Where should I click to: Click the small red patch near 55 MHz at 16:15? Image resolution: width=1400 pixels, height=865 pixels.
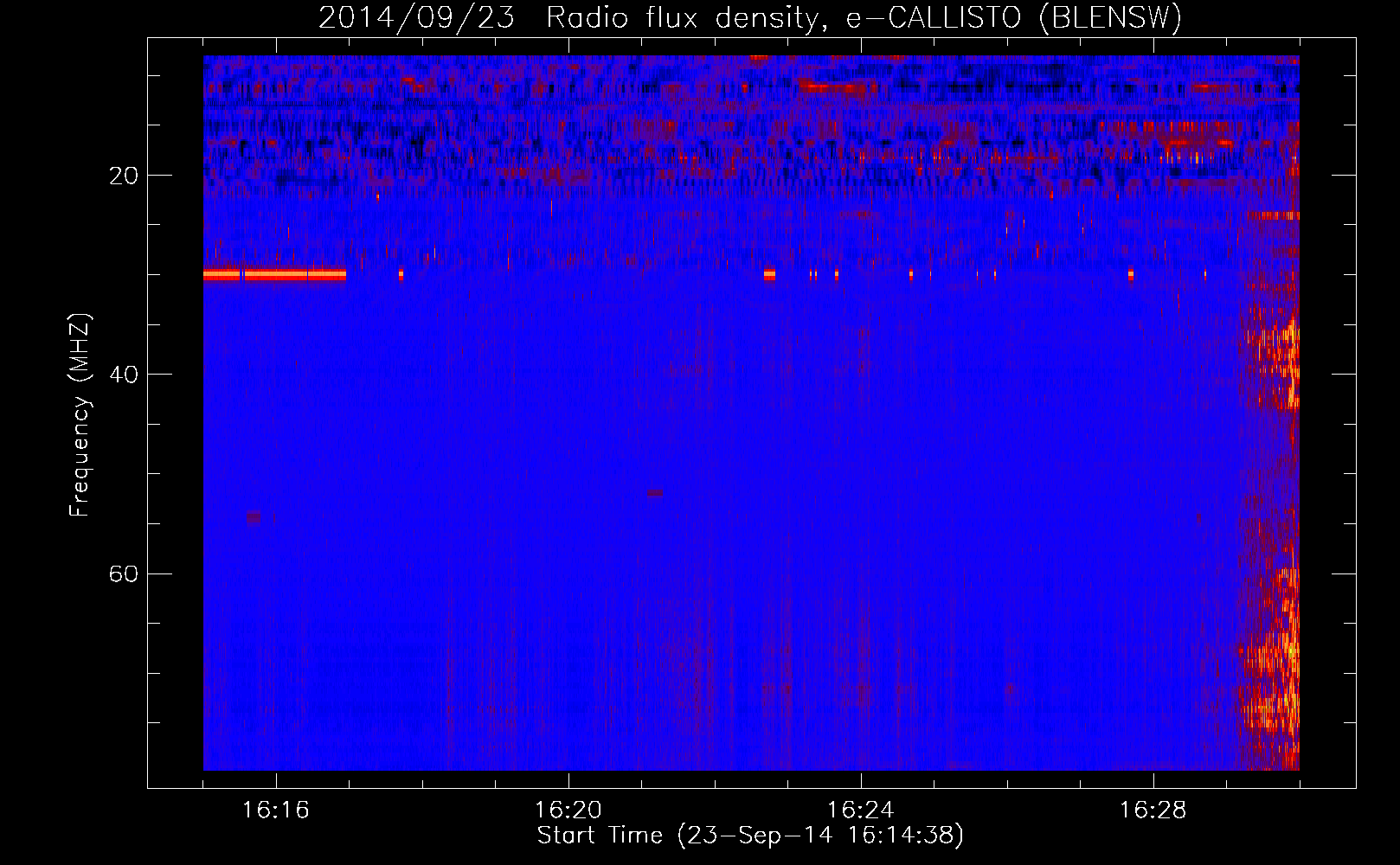[254, 517]
